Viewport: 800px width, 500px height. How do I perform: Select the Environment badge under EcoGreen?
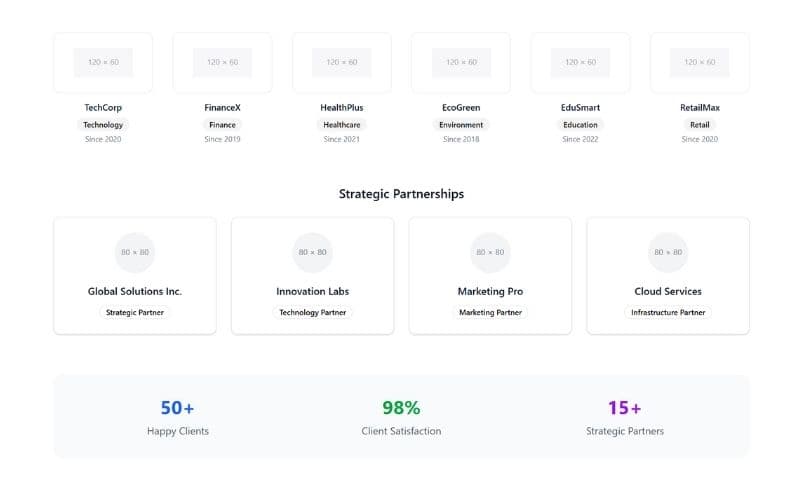pyautogui.click(x=461, y=125)
